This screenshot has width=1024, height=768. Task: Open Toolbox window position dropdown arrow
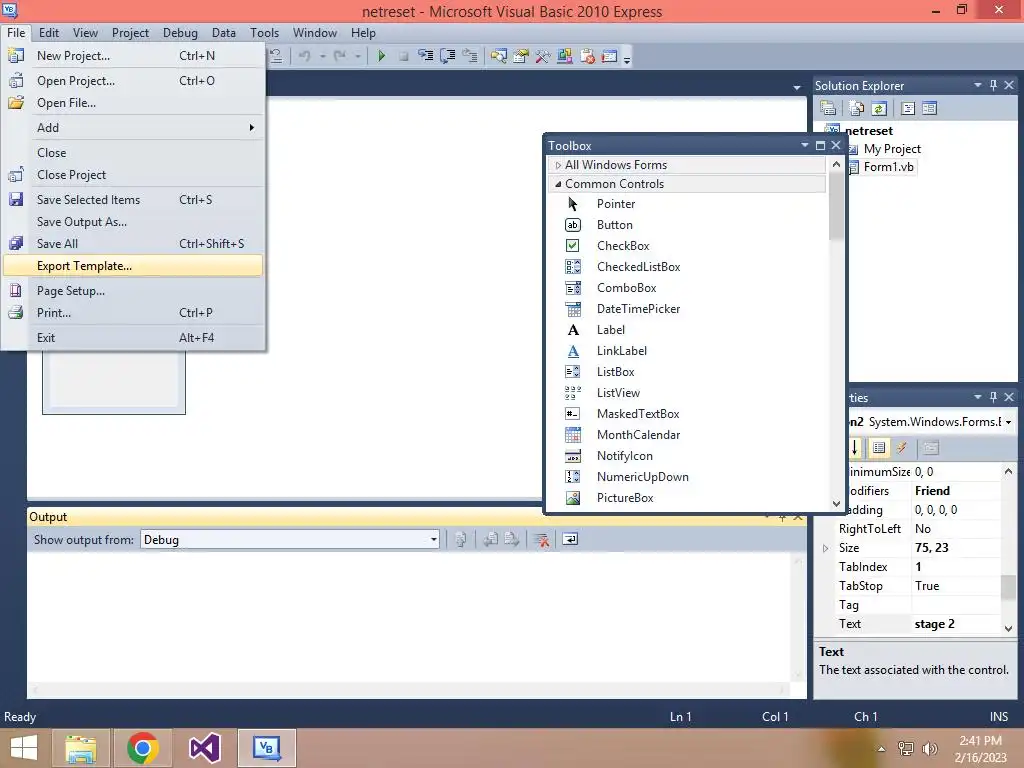(805, 146)
